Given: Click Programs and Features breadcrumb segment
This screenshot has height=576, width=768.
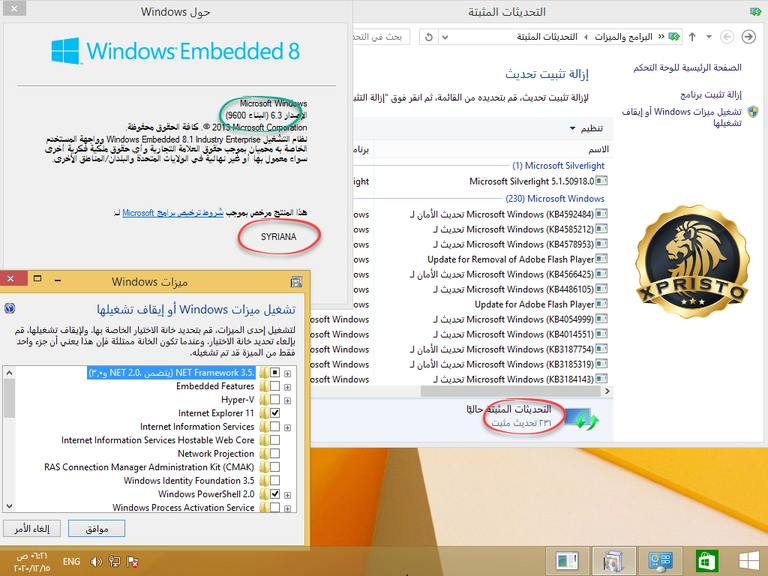Looking at the screenshot, I should (x=623, y=37).
